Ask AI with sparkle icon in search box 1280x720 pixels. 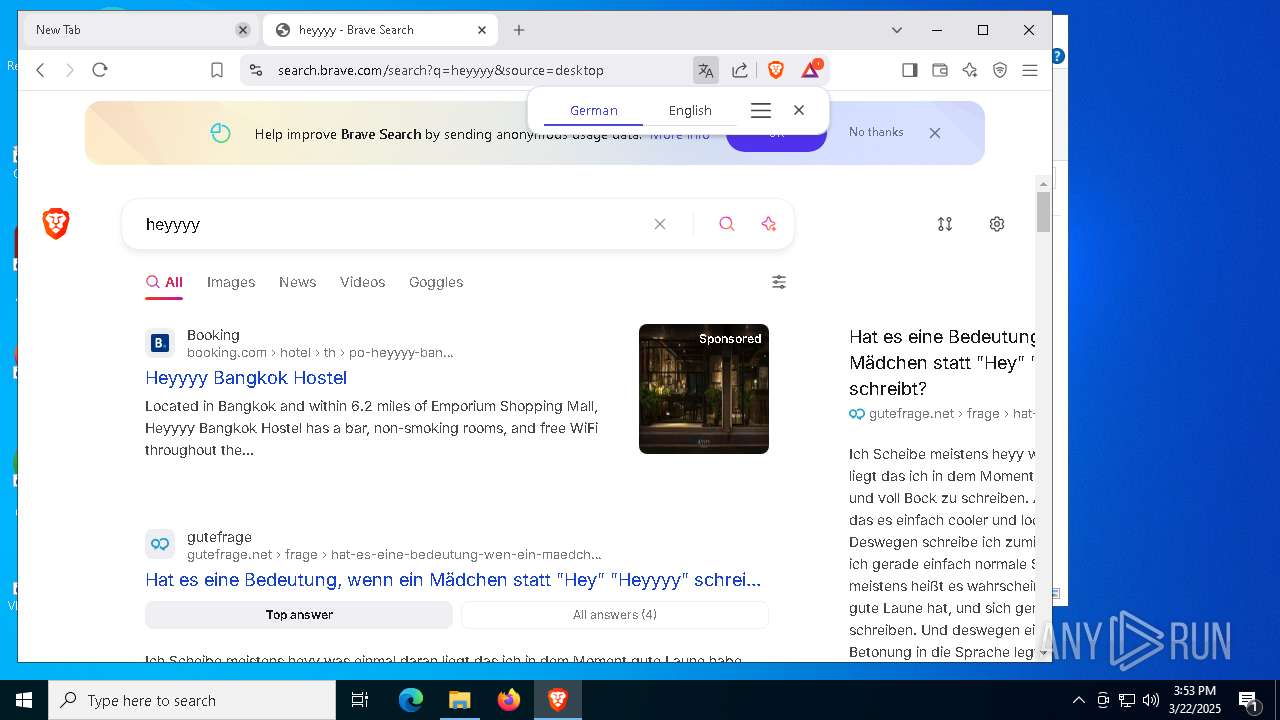point(768,224)
